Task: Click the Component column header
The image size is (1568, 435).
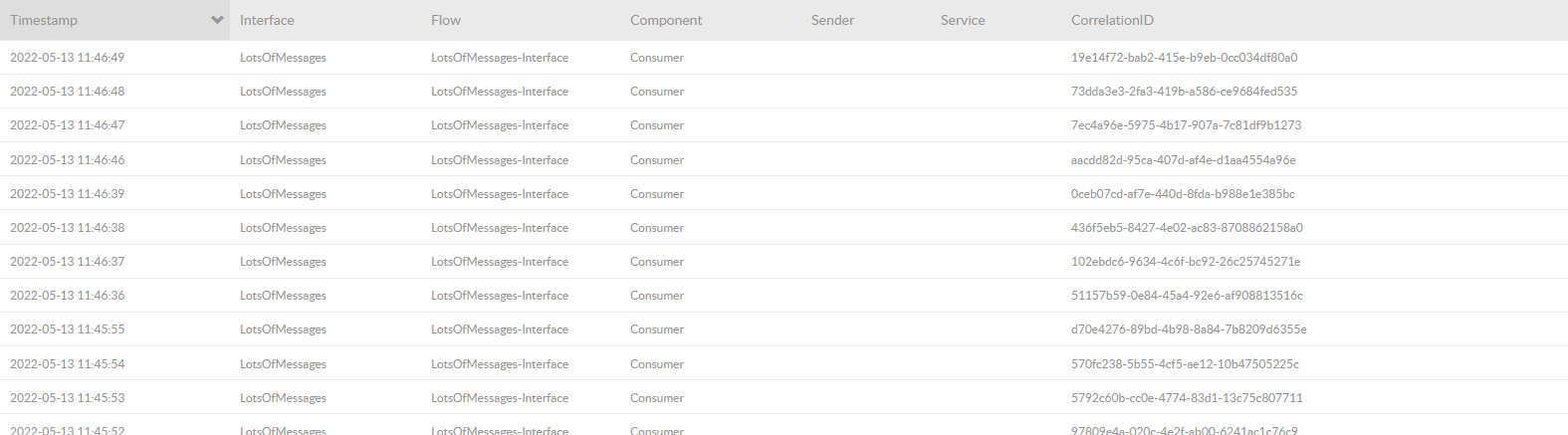Action: pyautogui.click(x=666, y=20)
